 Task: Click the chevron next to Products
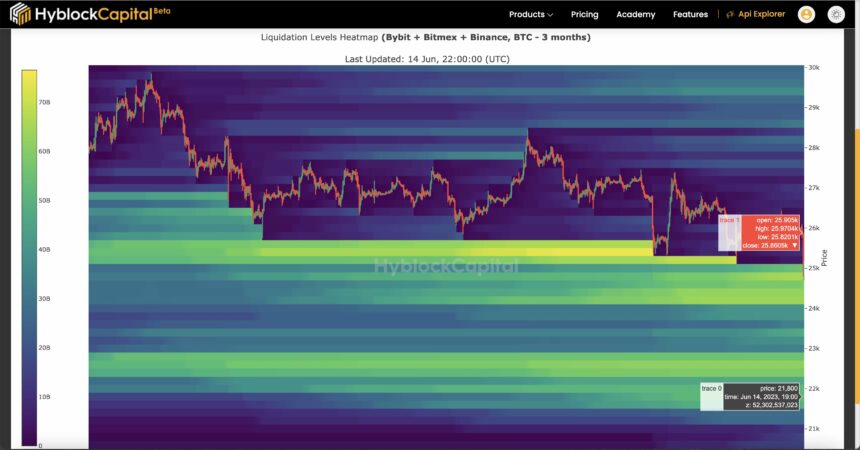pos(550,15)
